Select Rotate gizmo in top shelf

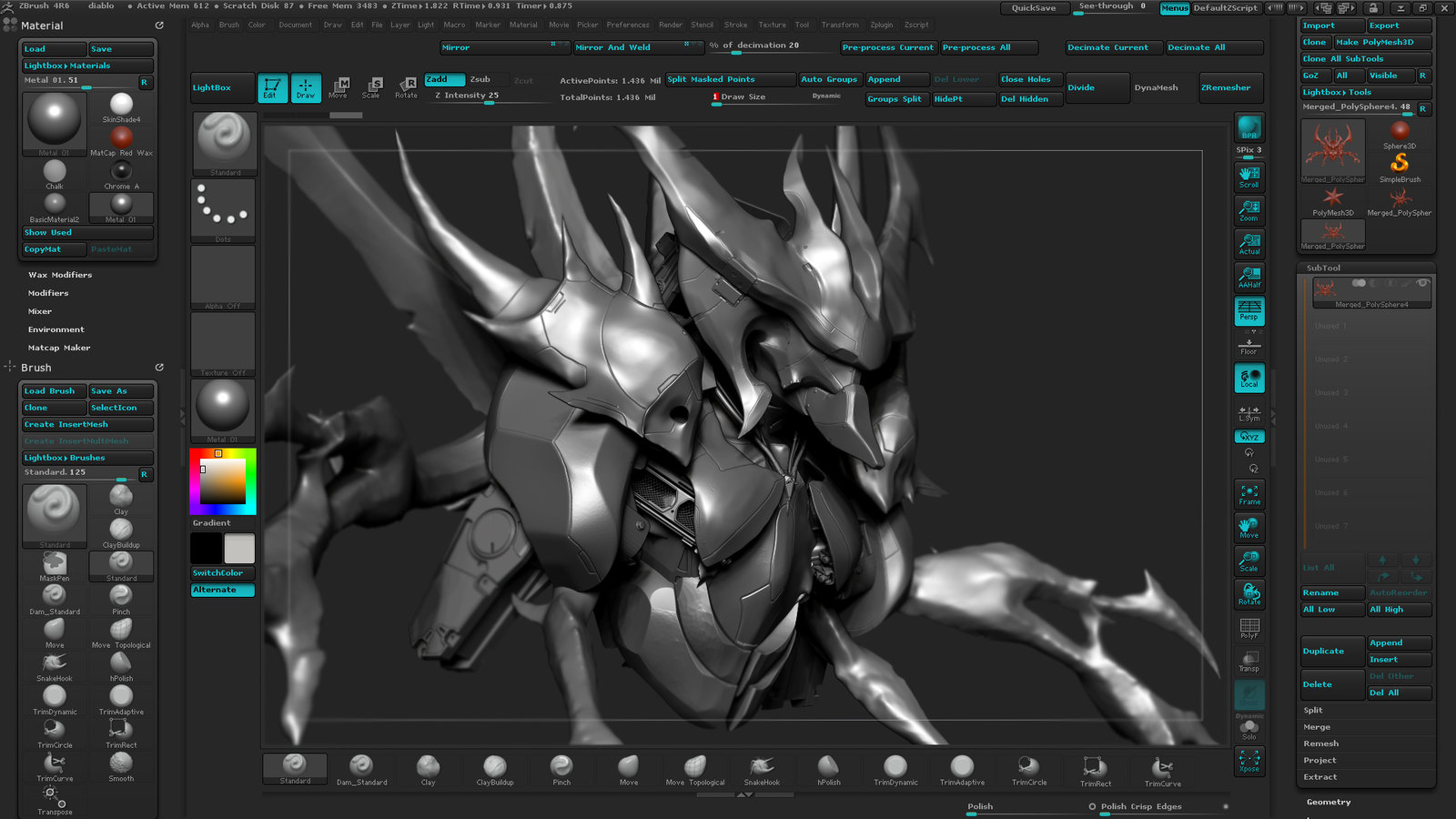click(407, 87)
